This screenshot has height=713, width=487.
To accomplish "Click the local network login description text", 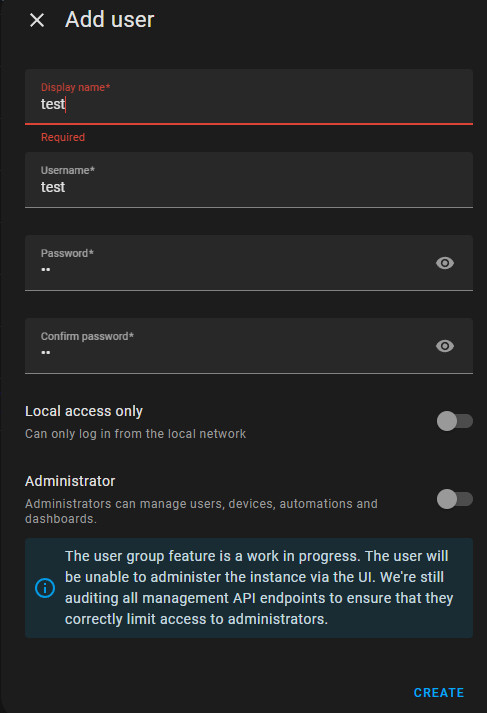I will pyautogui.click(x=136, y=434).
